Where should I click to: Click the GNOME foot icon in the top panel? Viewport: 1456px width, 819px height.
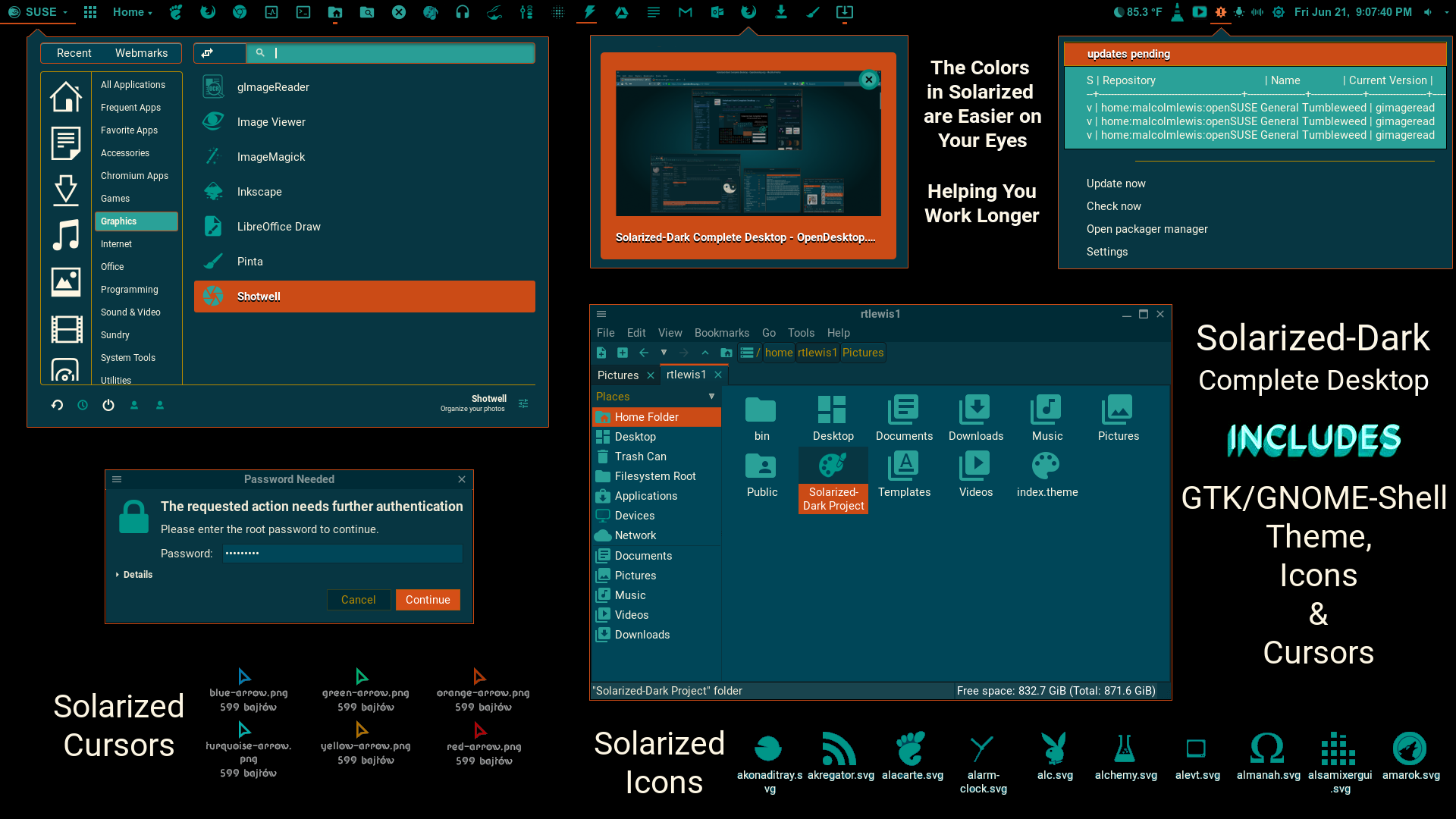click(176, 12)
